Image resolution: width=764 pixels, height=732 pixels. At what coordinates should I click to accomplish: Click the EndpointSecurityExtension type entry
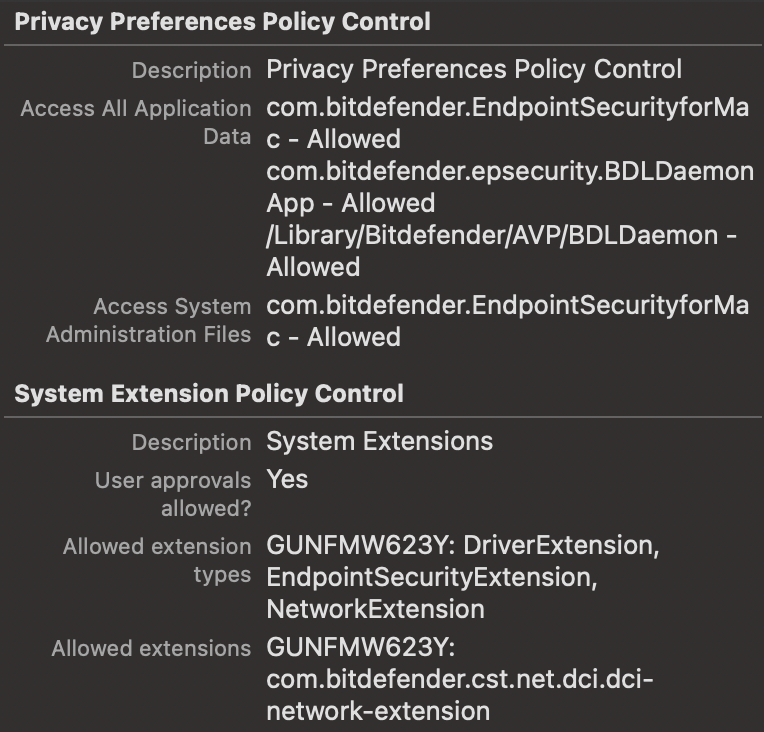432,578
